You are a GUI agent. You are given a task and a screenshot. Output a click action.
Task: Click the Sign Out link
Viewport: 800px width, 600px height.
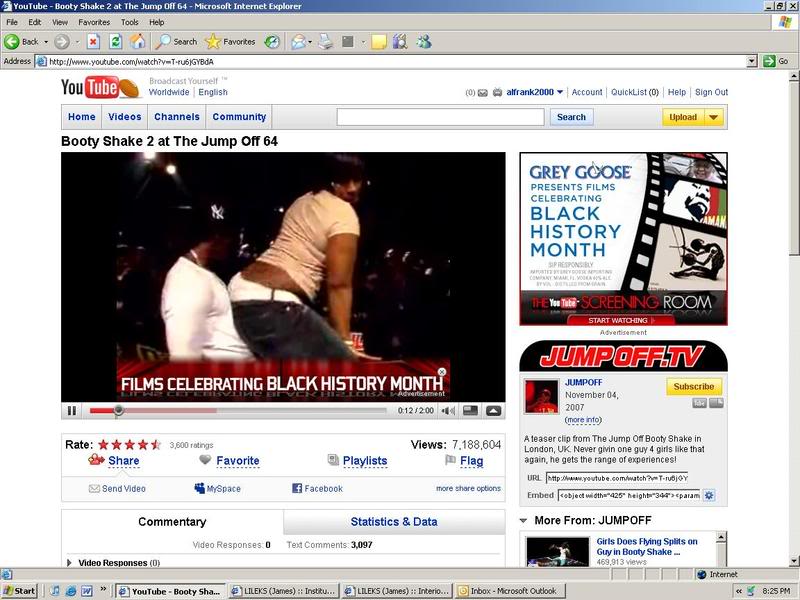(711, 92)
